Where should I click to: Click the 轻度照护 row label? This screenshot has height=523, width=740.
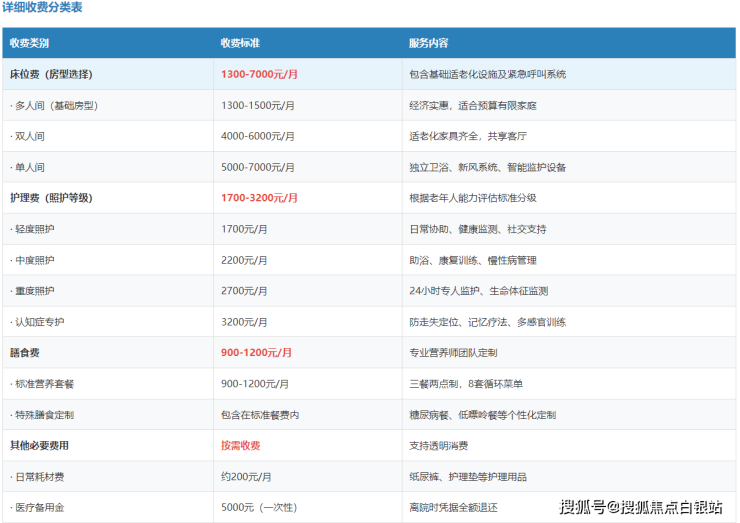32,229
